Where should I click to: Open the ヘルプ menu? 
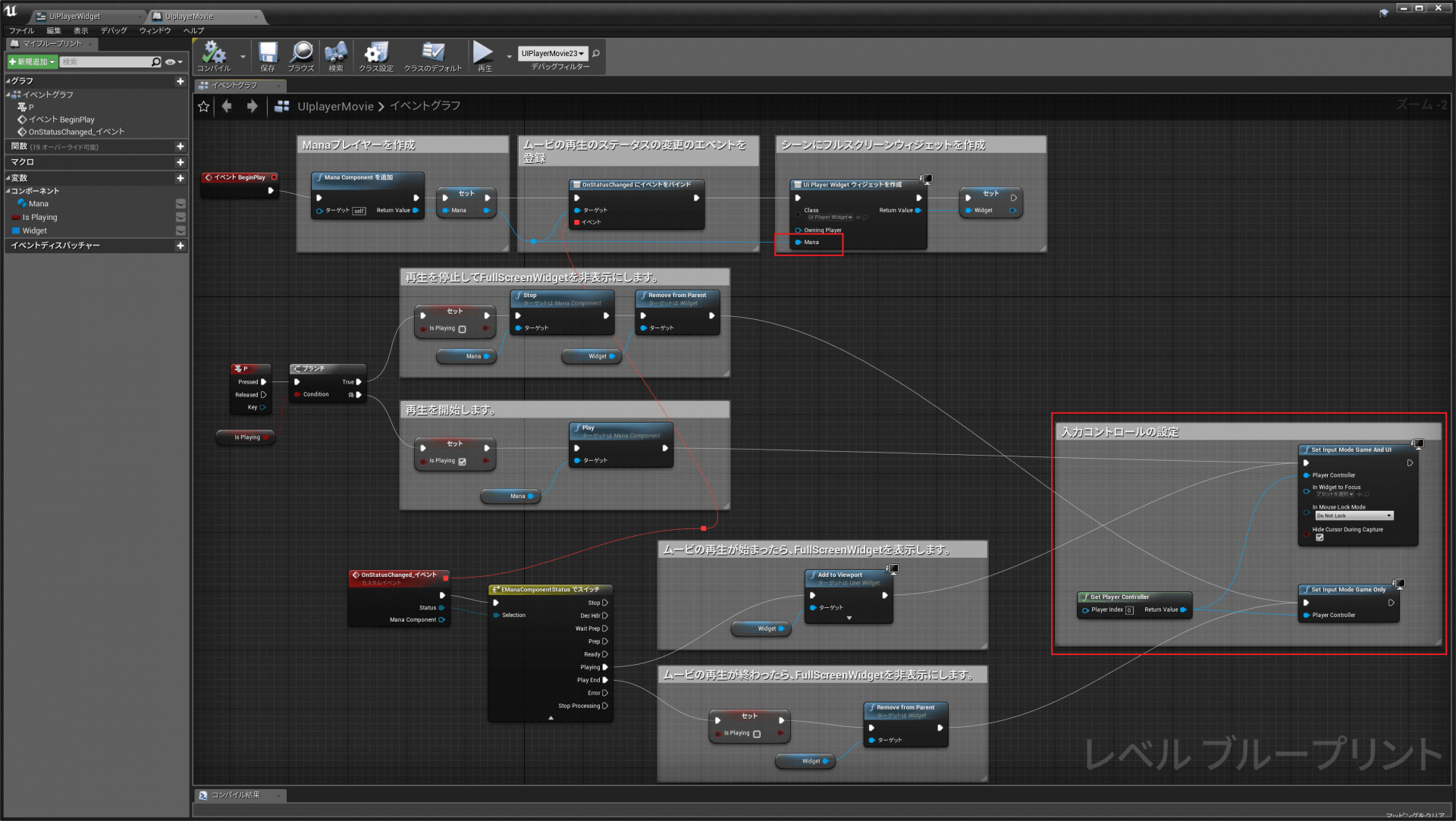193,30
